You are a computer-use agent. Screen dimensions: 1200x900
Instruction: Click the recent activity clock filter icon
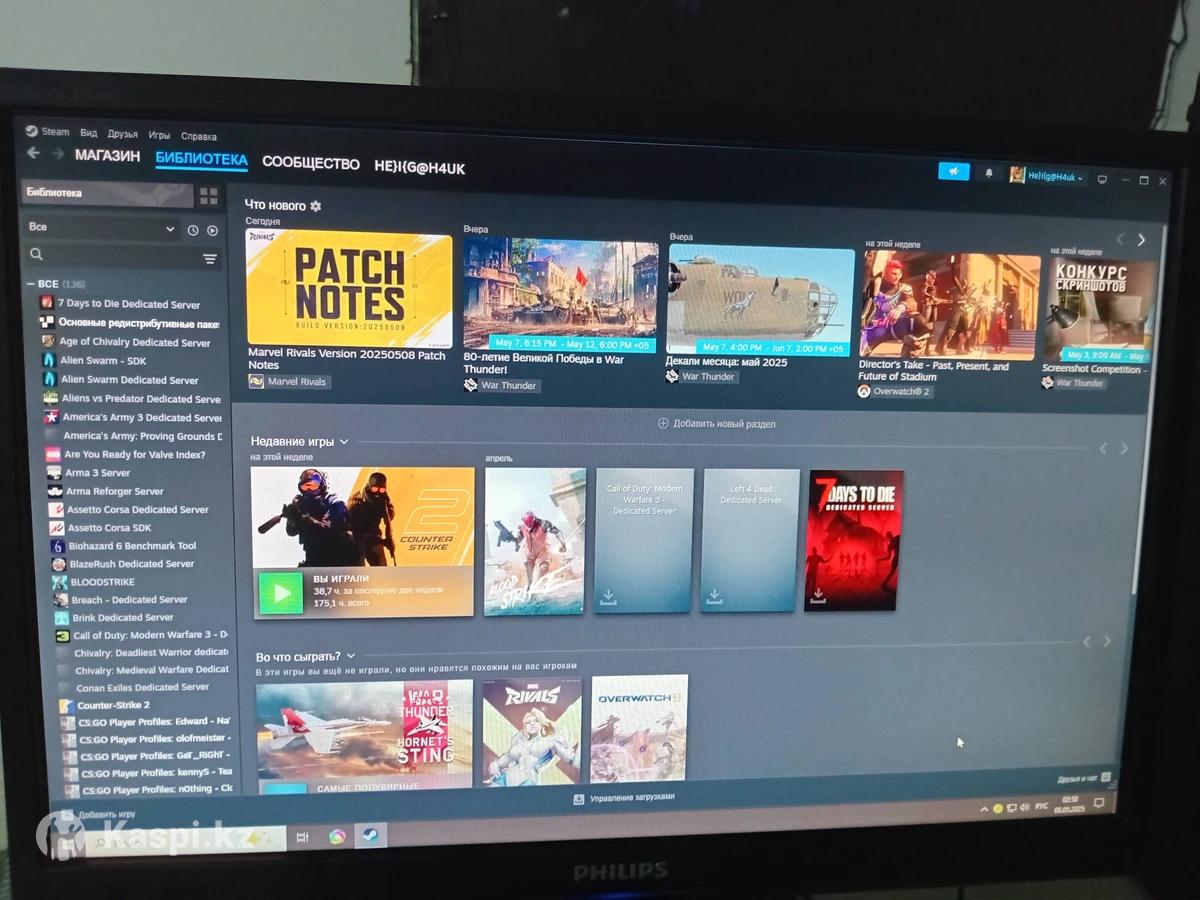(193, 230)
